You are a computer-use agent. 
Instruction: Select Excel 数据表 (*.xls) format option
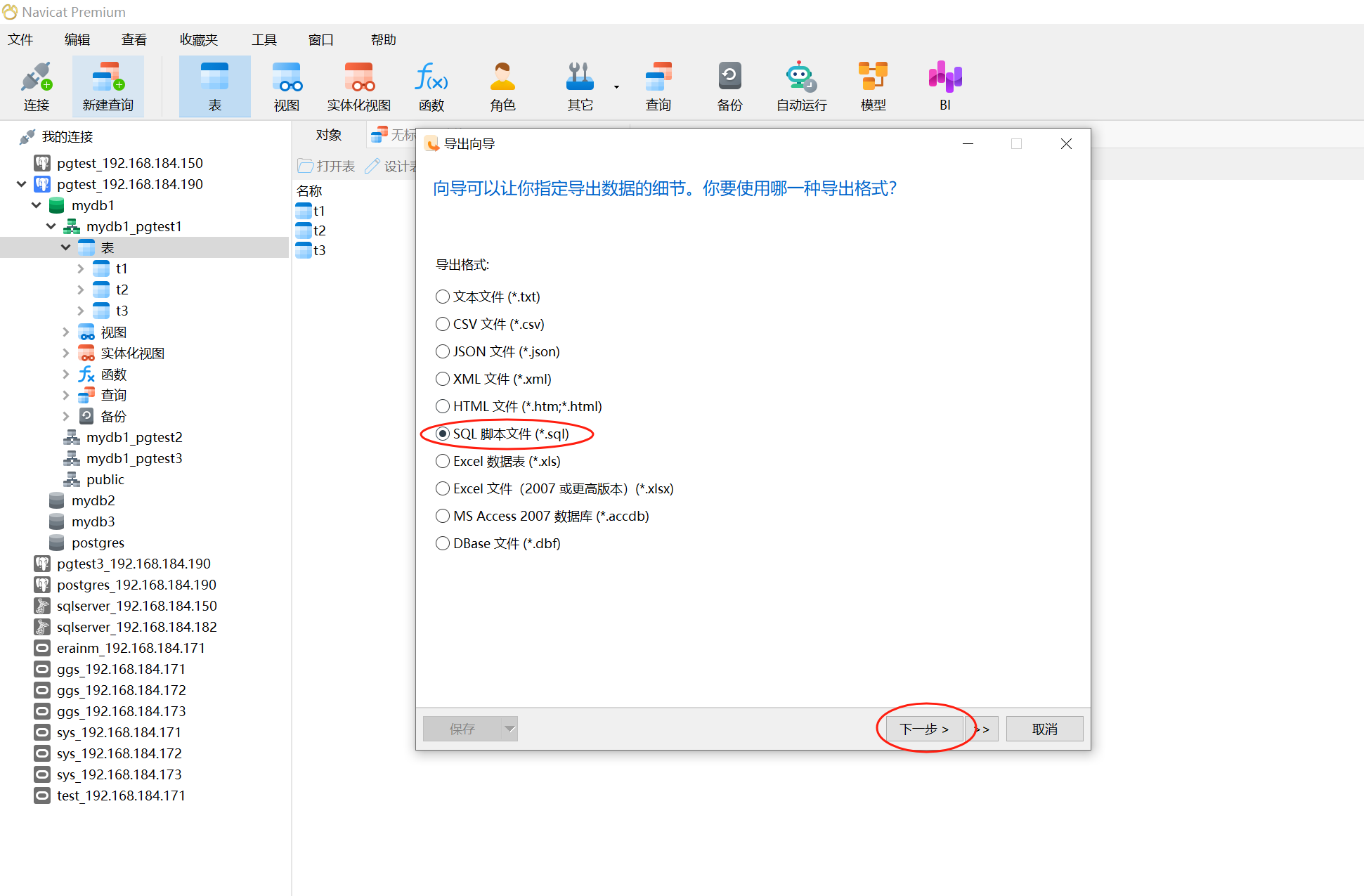coord(443,461)
